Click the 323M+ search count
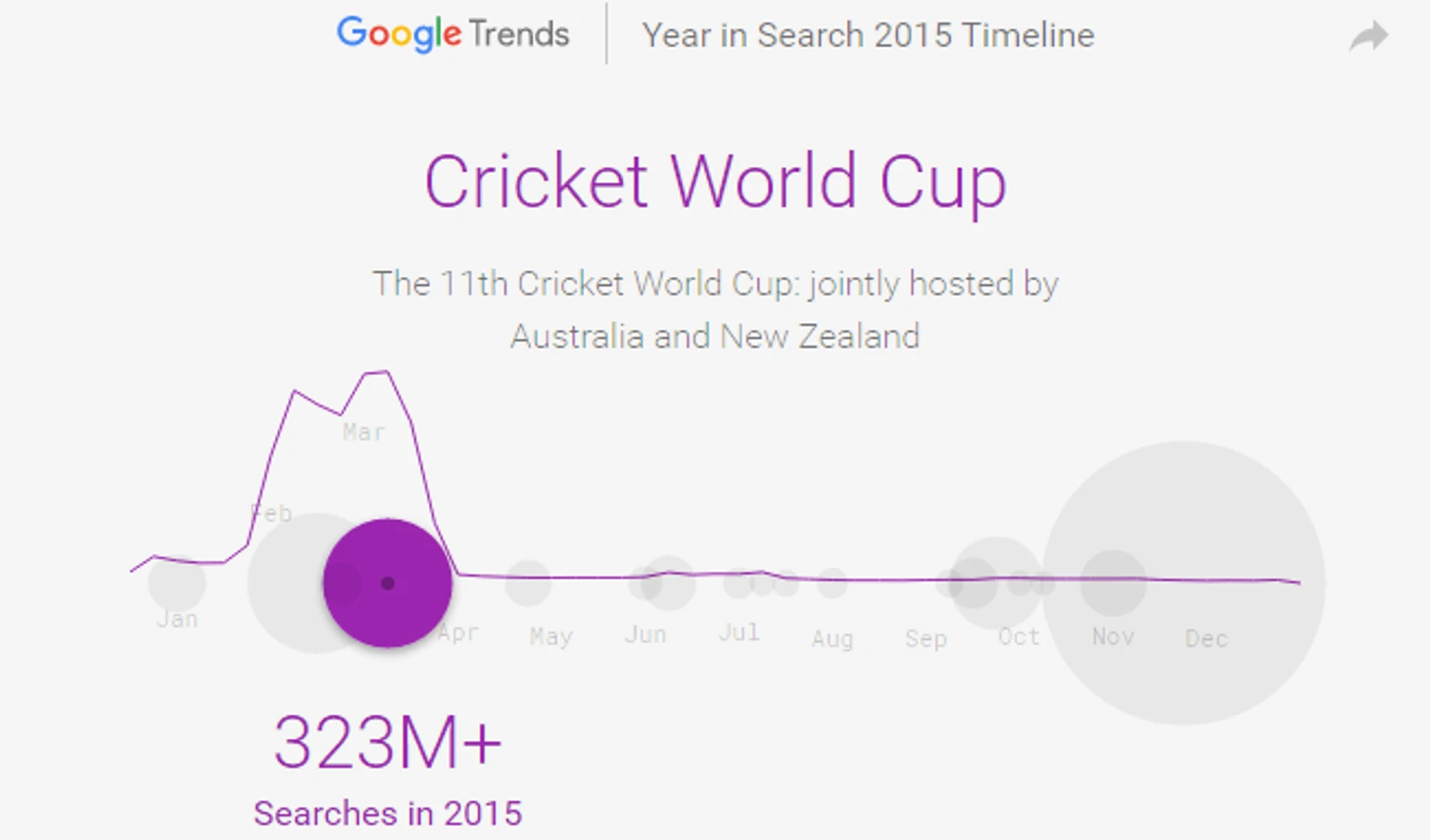Viewport: 1430px width, 840px height. (388, 742)
